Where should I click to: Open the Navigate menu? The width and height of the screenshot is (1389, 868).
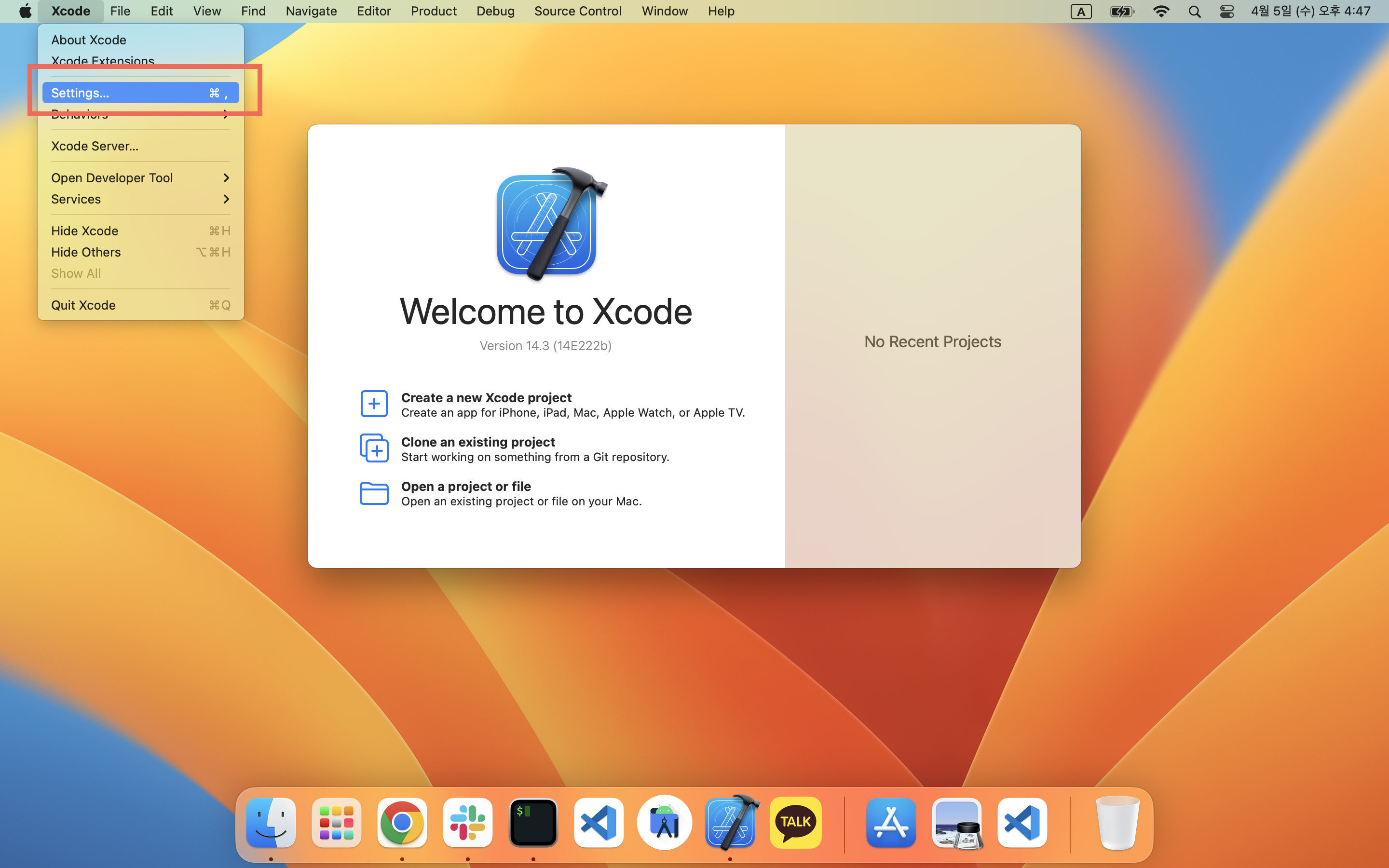[311, 11]
